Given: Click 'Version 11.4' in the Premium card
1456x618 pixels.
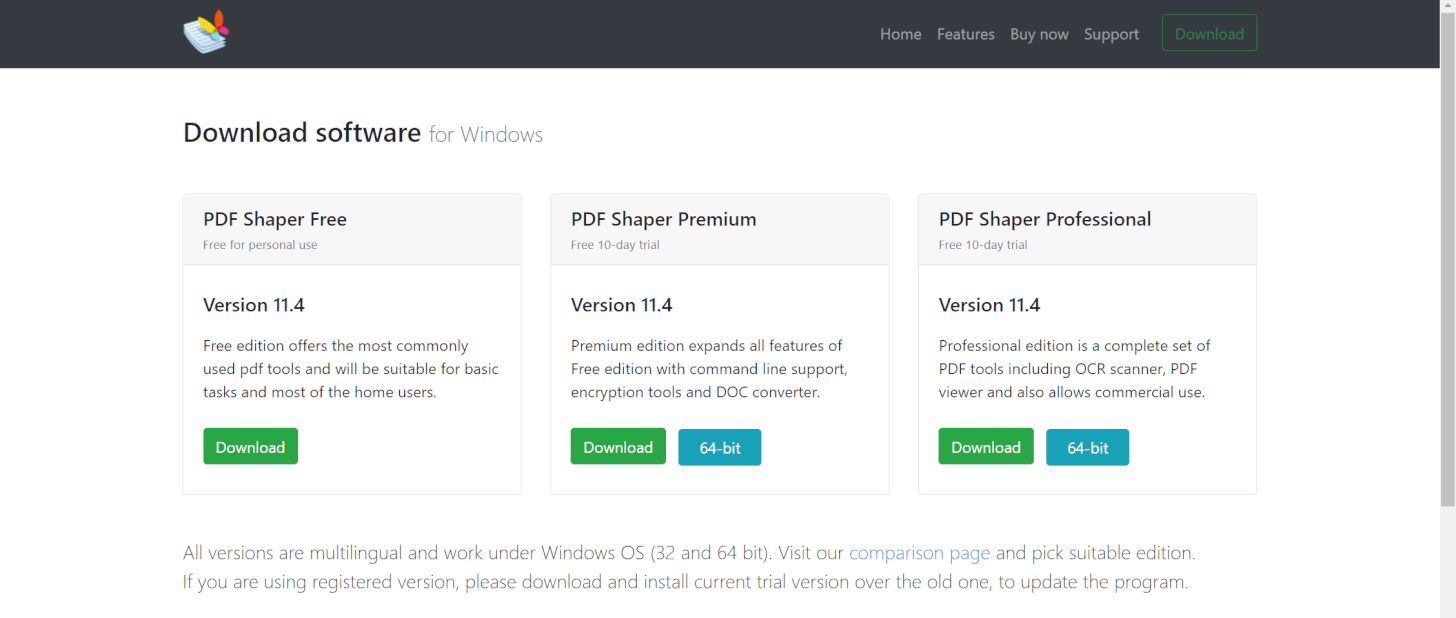Looking at the screenshot, I should point(622,305).
